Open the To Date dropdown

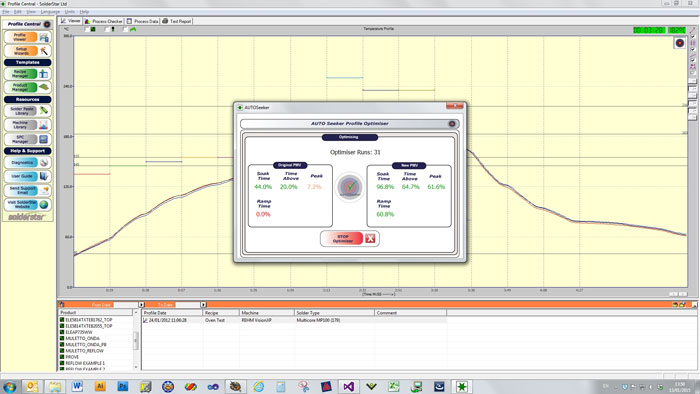tap(203, 305)
